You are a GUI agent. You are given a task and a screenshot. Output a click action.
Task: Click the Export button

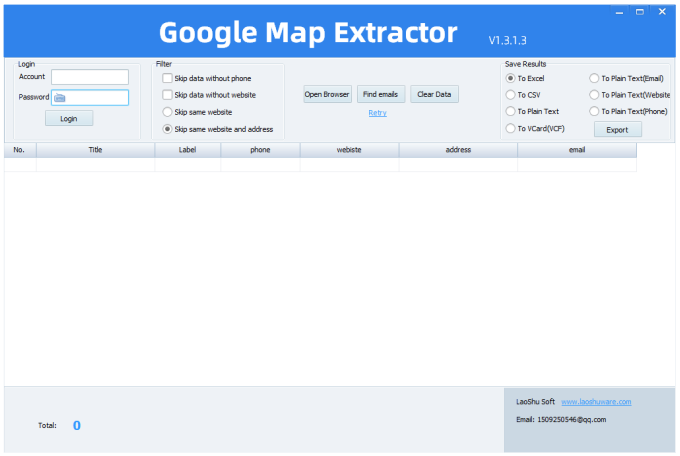(x=617, y=130)
